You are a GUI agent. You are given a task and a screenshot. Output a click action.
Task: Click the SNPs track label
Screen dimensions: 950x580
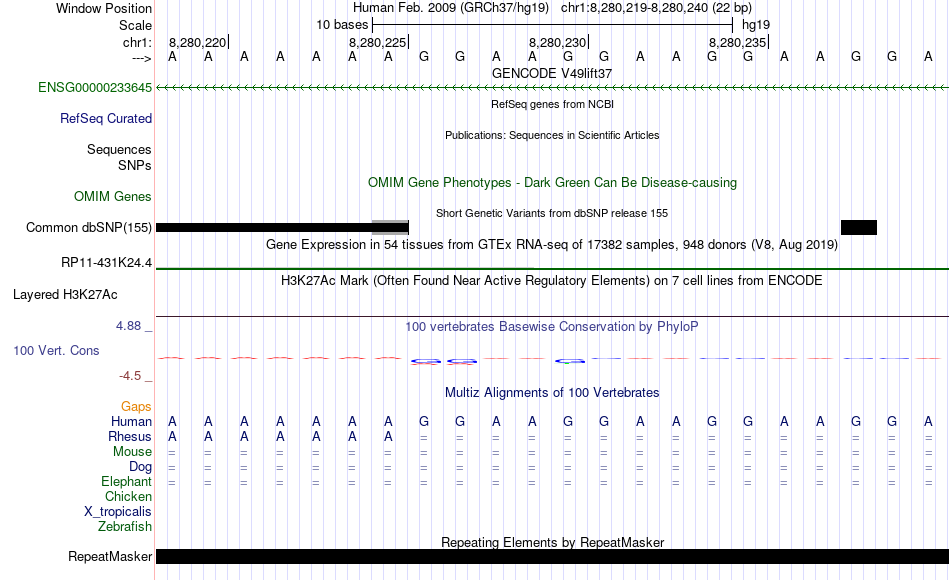(135, 165)
